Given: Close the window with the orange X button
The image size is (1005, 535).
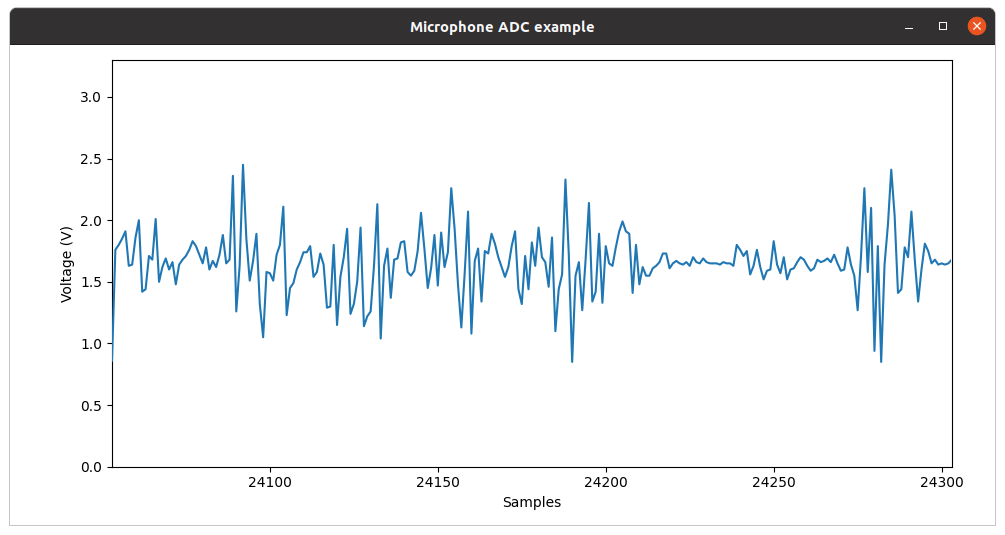Looking at the screenshot, I should pos(977,27).
